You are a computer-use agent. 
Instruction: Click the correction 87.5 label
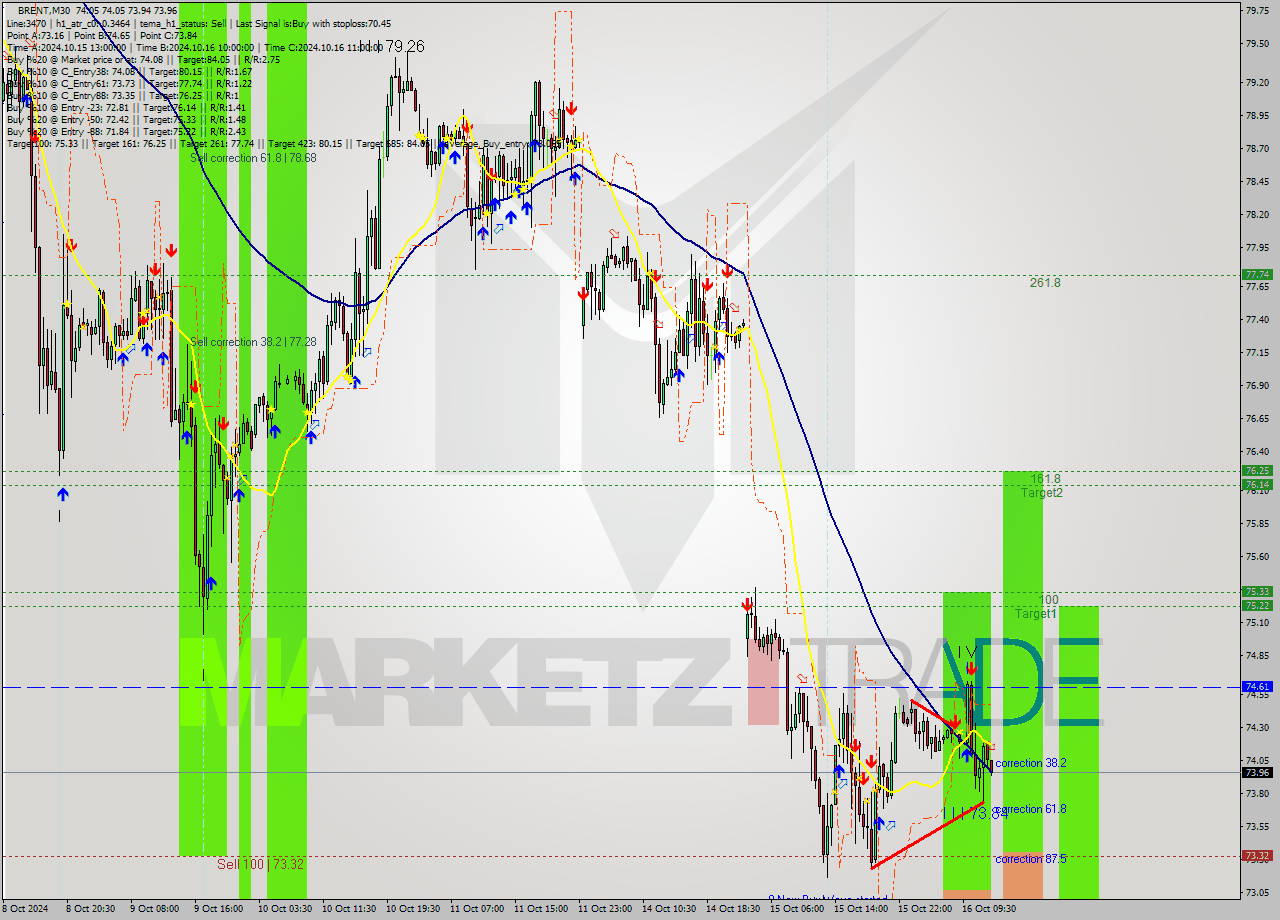pyautogui.click(x=1031, y=859)
